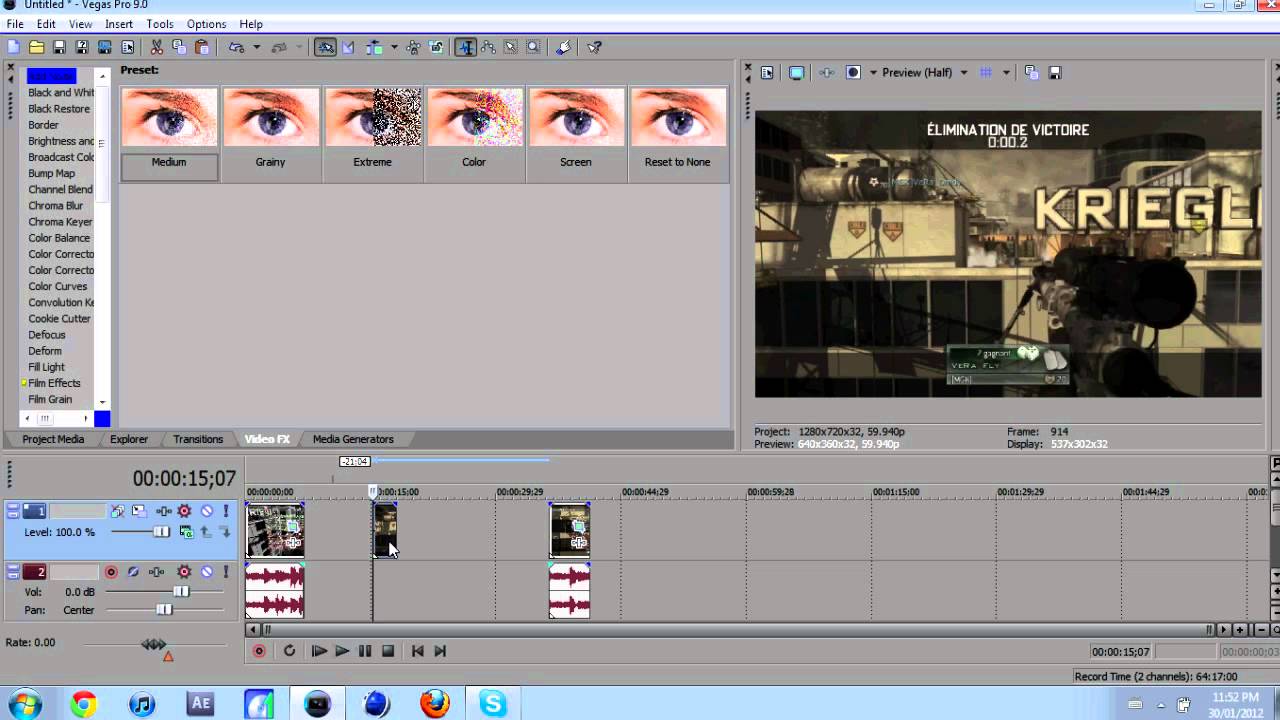Mute video track 1
This screenshot has height=720, width=1280.
[207, 511]
